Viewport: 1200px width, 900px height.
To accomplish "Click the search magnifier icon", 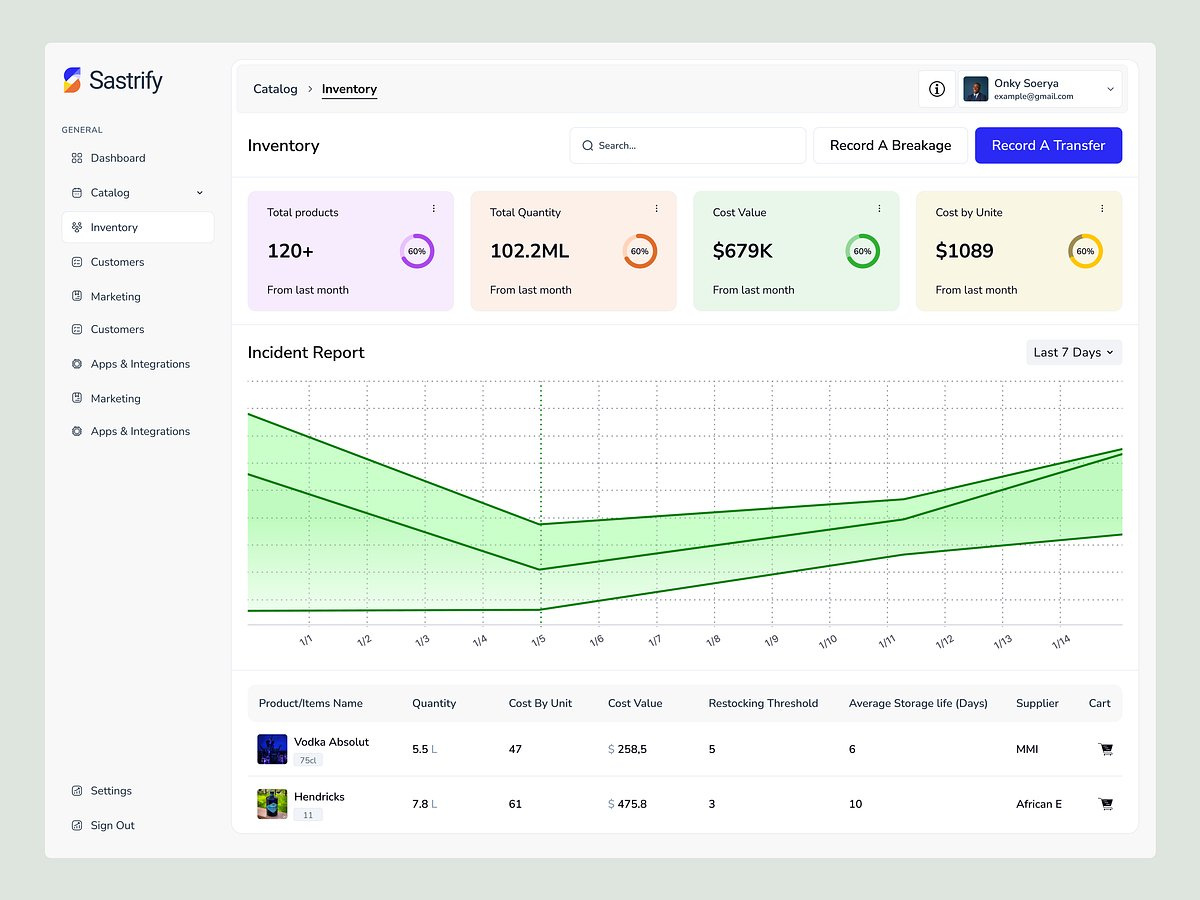I will click(588, 145).
